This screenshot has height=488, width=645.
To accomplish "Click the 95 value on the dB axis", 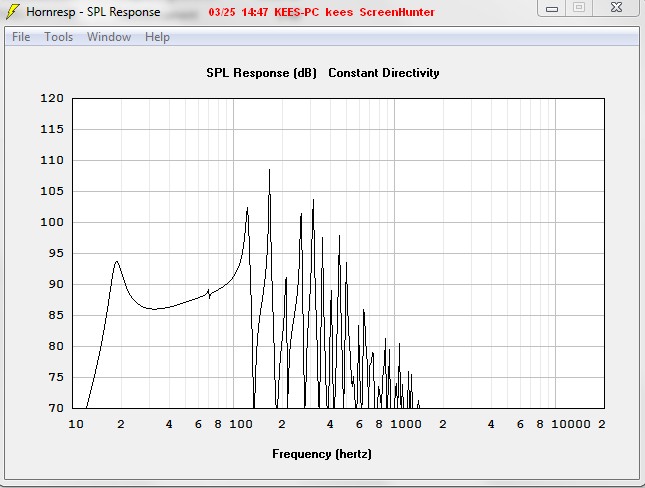I will tap(56, 253).
